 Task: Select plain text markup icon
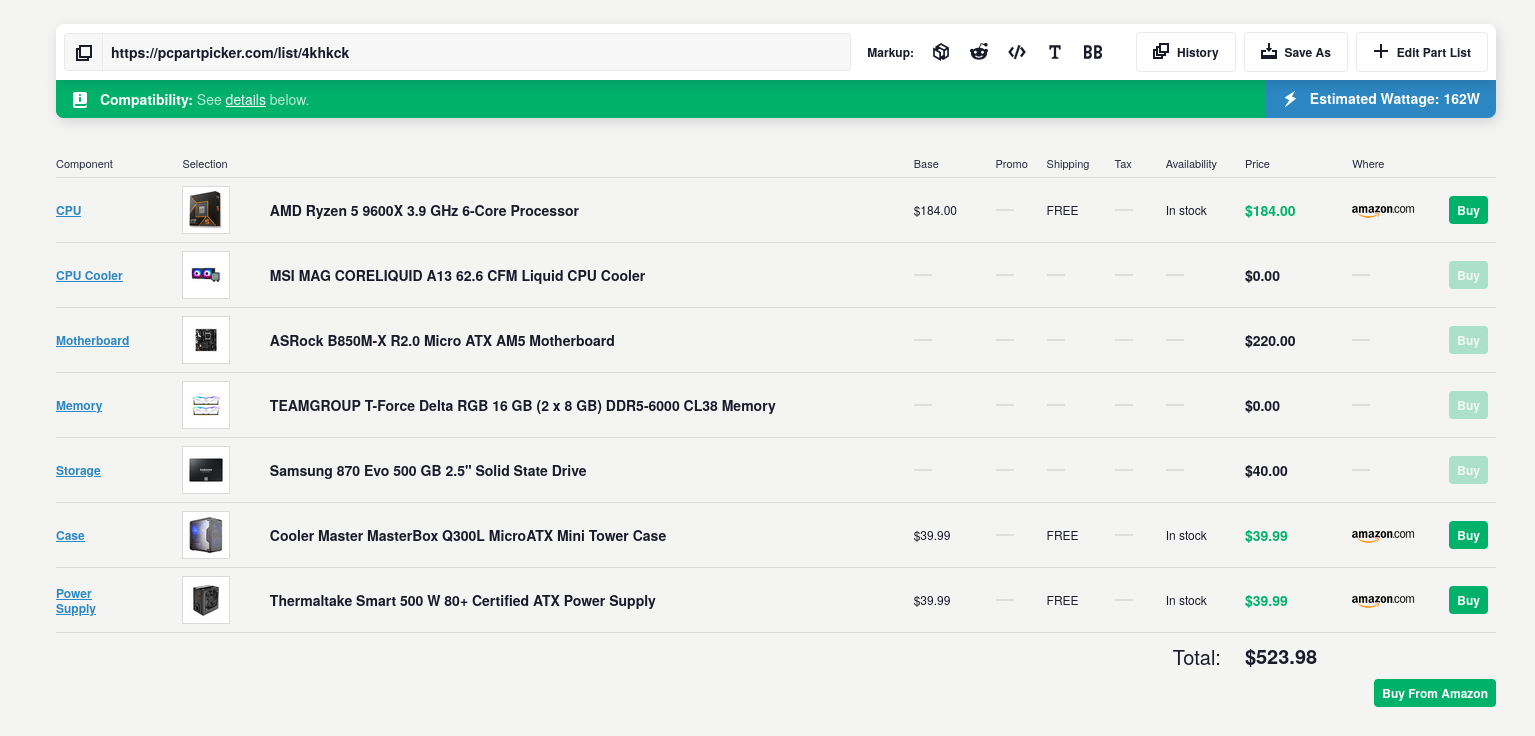(x=1055, y=52)
